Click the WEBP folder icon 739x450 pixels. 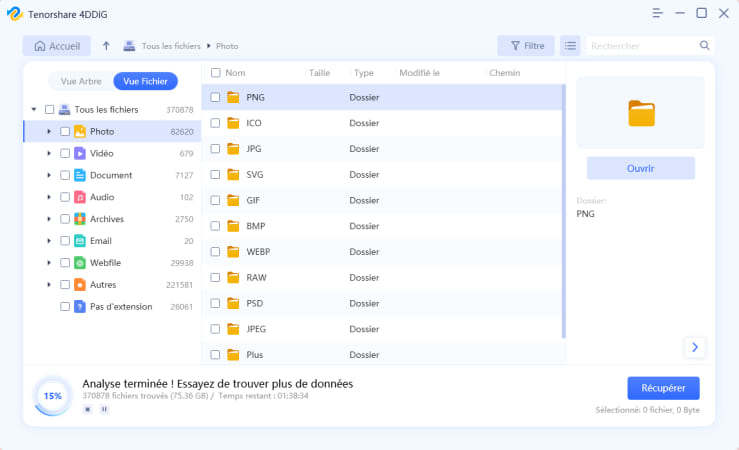pos(233,252)
